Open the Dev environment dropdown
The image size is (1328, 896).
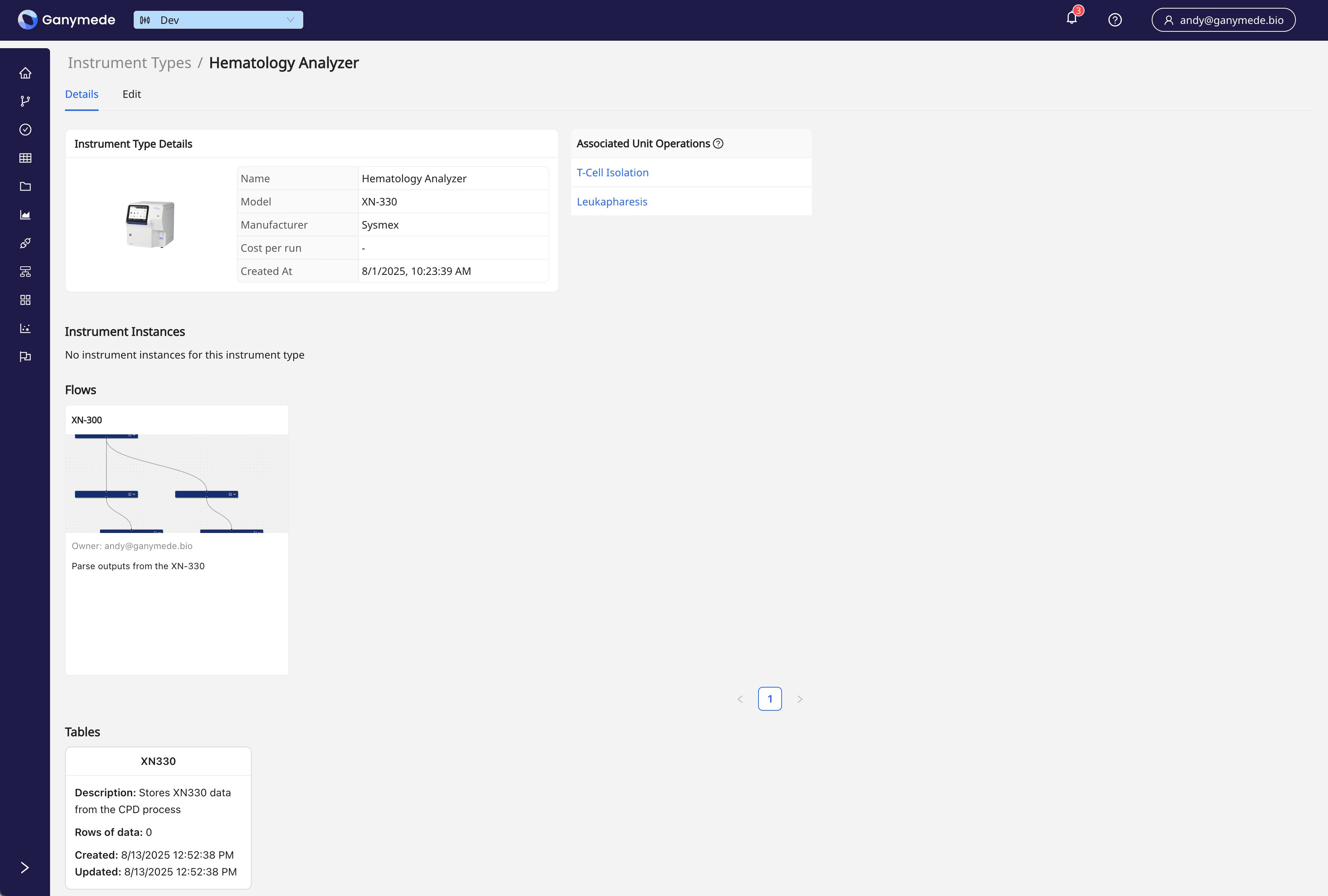click(x=218, y=20)
